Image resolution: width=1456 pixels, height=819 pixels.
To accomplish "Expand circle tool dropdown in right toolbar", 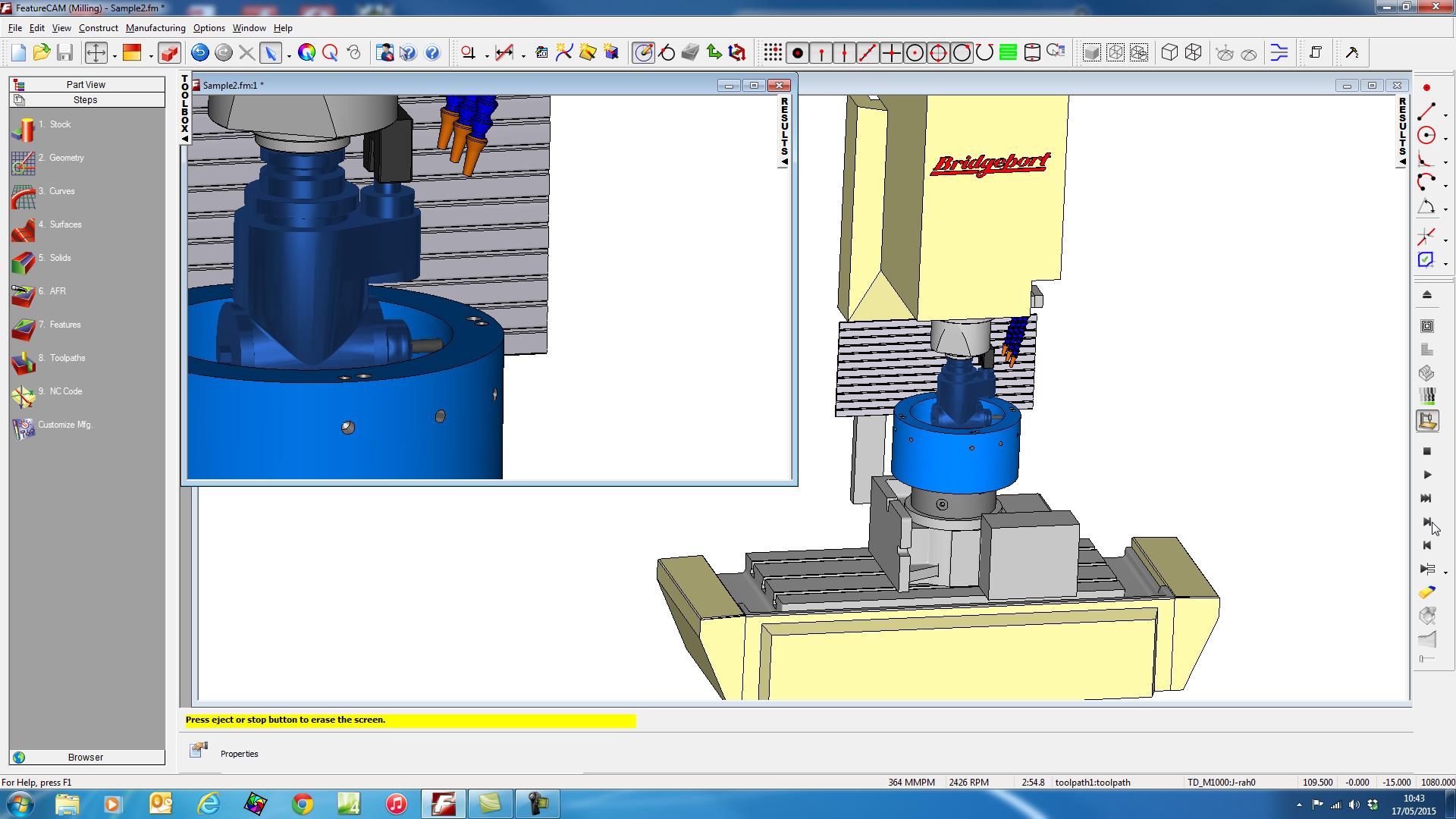I will tap(1445, 138).
